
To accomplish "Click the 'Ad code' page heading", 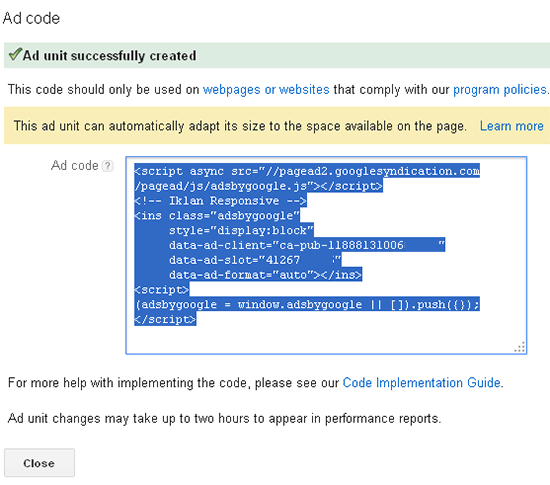I will (31, 18).
